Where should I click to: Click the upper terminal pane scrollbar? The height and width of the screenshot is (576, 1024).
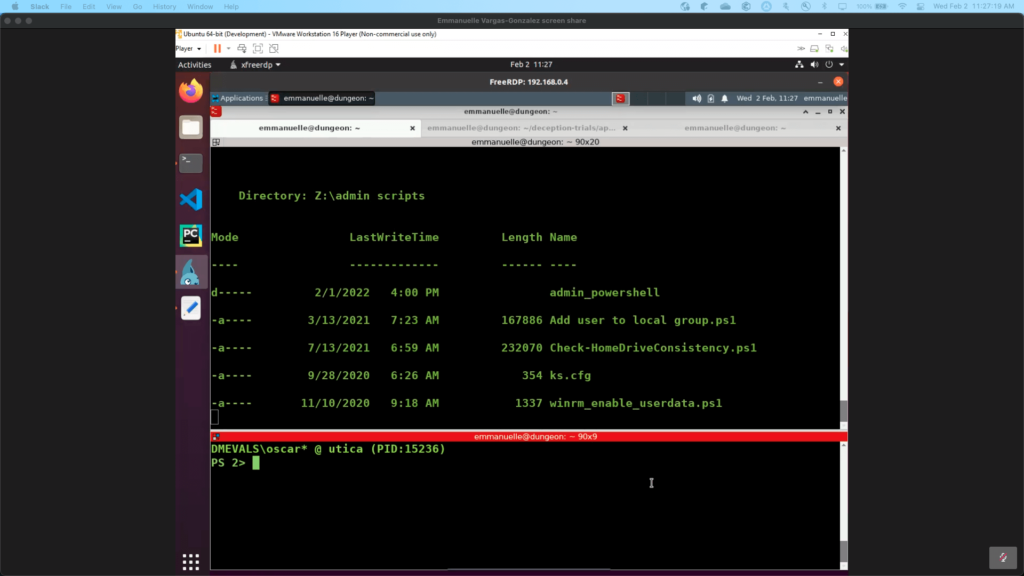click(x=843, y=410)
